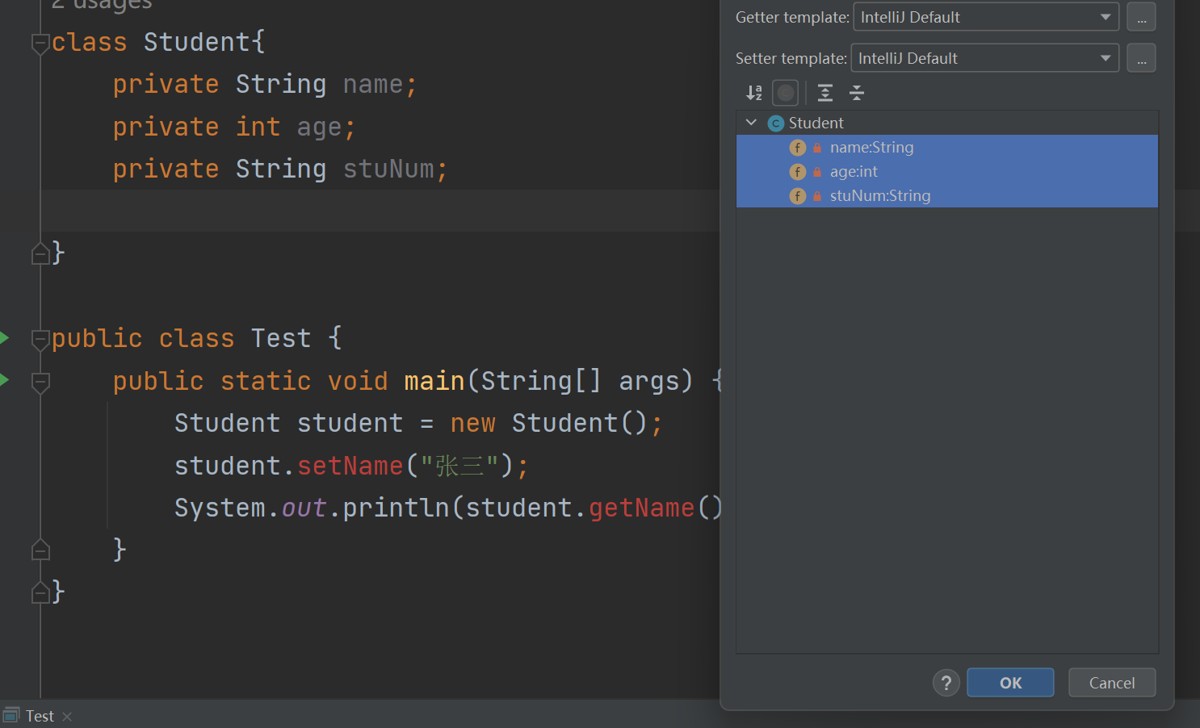Viewport: 1200px width, 728px height.
Task: Collapse the Student class code fold
Action: pyautogui.click(x=40, y=43)
